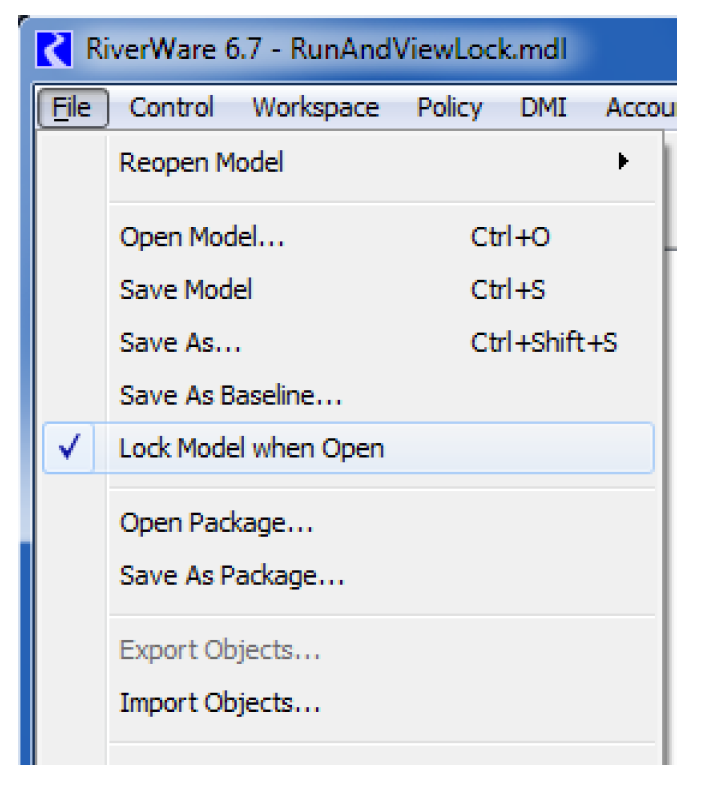Click the RiverWare app icon in title bar
This screenshot has height=792, width=703.
[54, 50]
